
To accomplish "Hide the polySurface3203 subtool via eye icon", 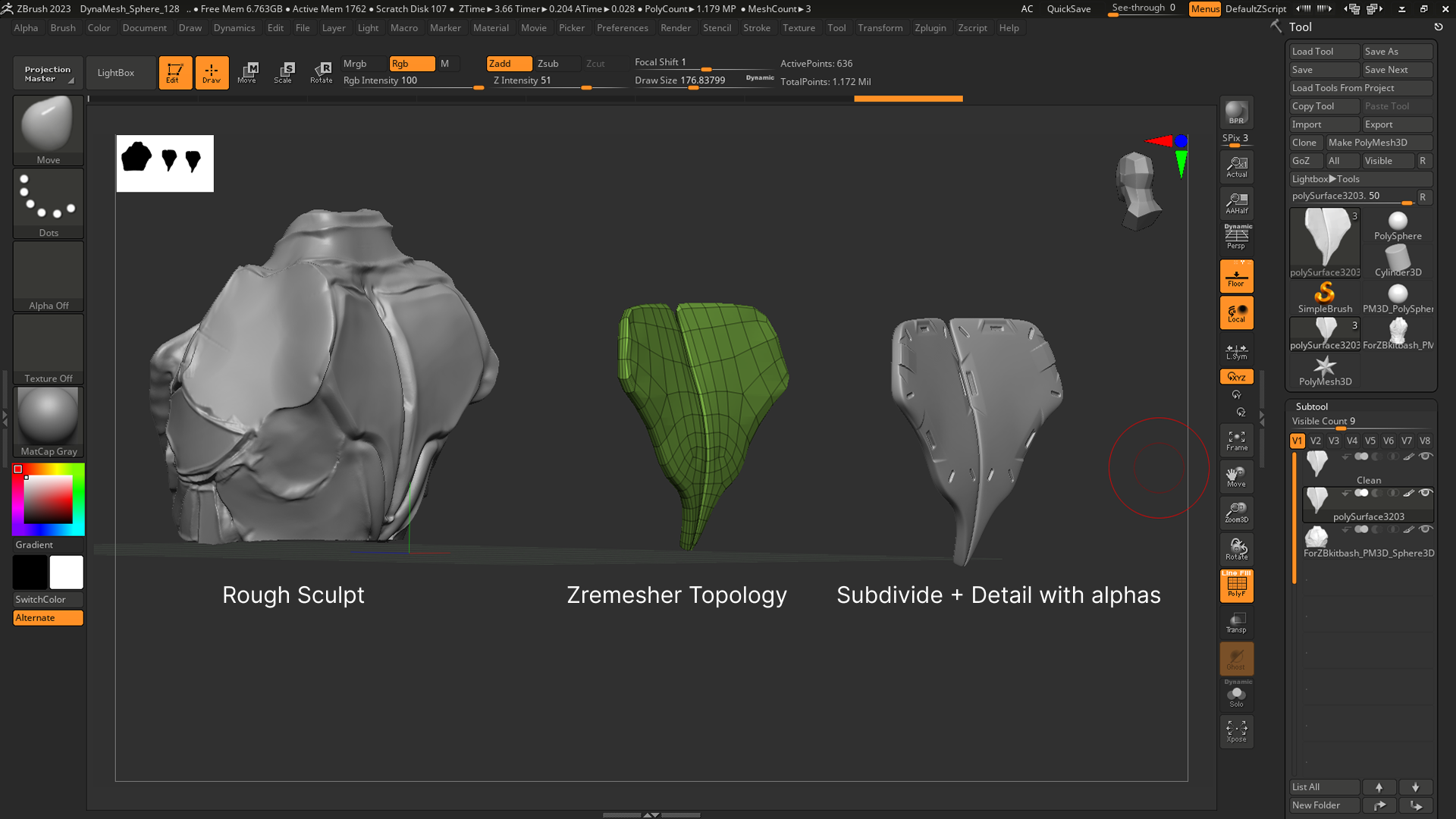I will pyautogui.click(x=1426, y=493).
